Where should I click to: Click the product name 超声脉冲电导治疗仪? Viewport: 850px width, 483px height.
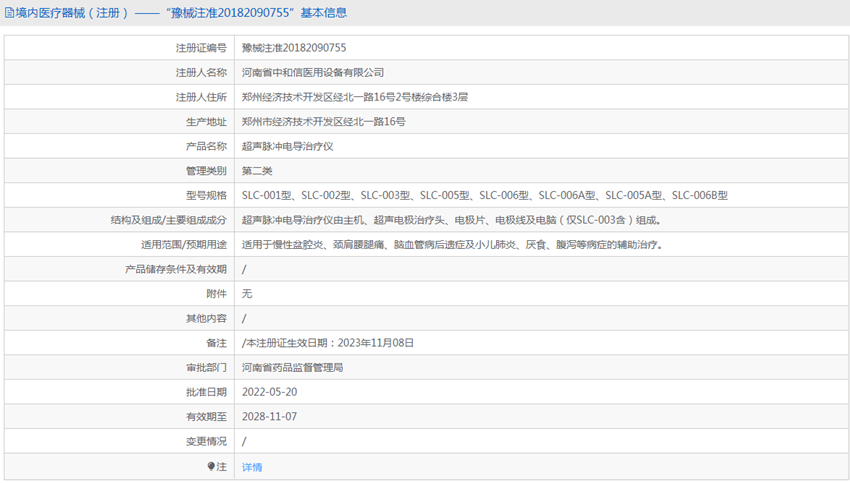tap(287, 146)
